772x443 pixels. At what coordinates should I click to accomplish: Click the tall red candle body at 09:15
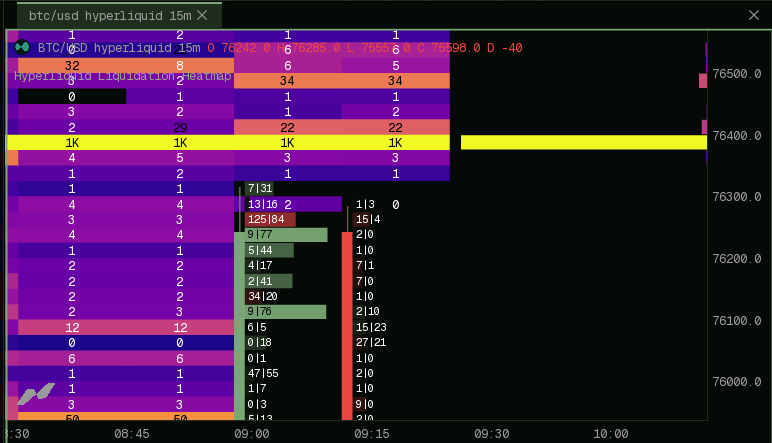click(347, 326)
